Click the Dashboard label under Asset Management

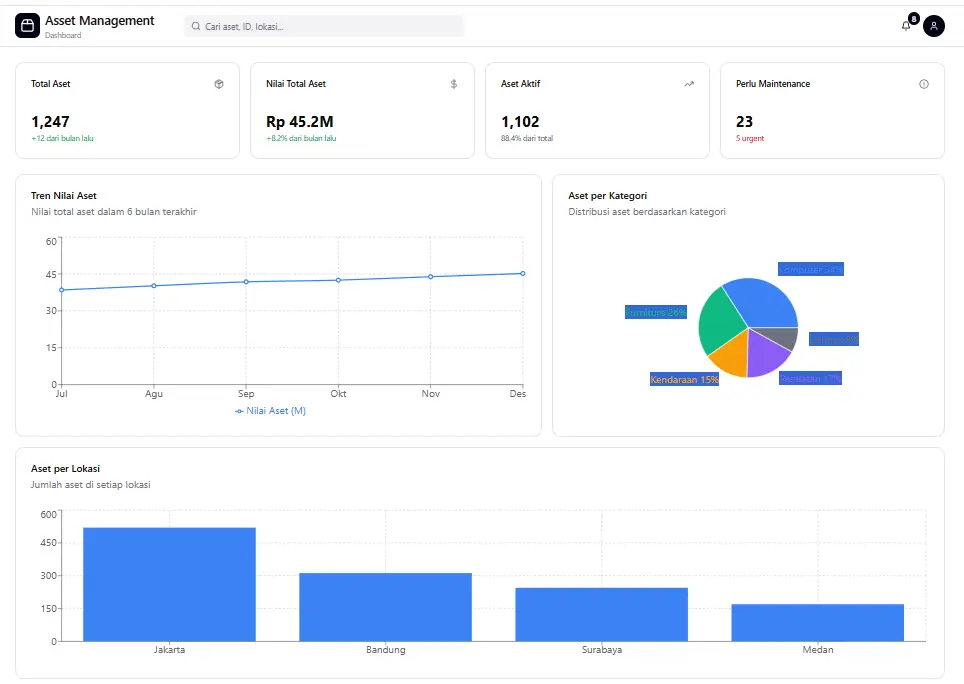click(63, 34)
